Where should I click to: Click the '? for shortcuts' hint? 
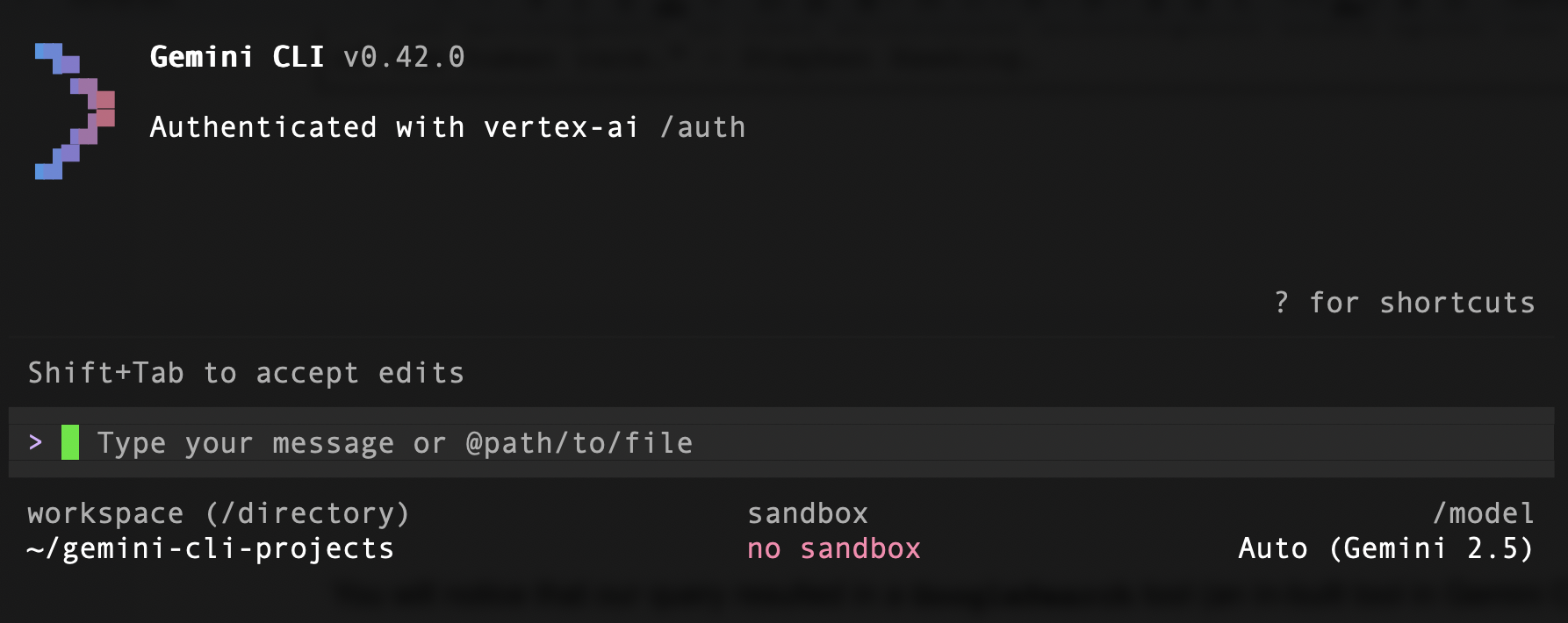coord(1405,303)
